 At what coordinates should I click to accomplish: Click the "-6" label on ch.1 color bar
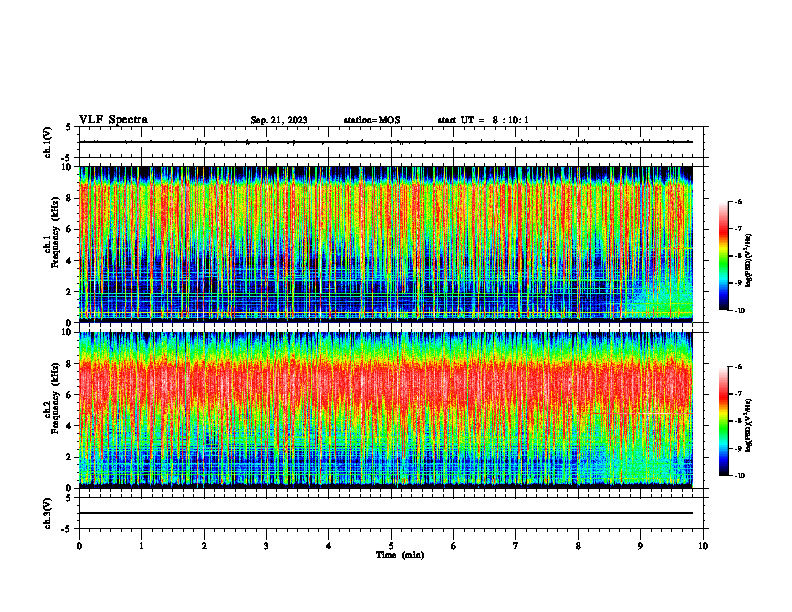pyautogui.click(x=738, y=201)
